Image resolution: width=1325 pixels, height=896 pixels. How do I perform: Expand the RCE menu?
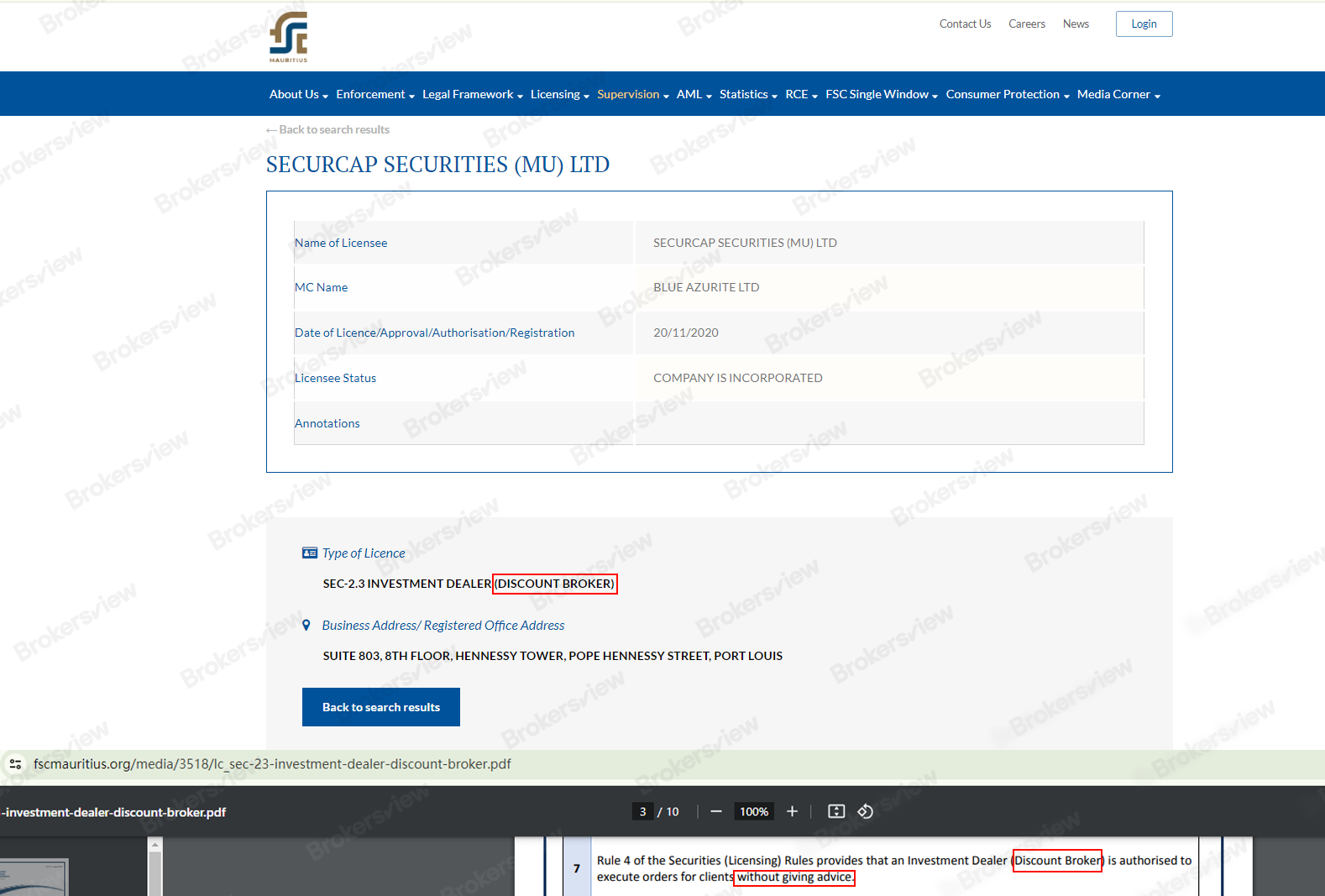801,95
